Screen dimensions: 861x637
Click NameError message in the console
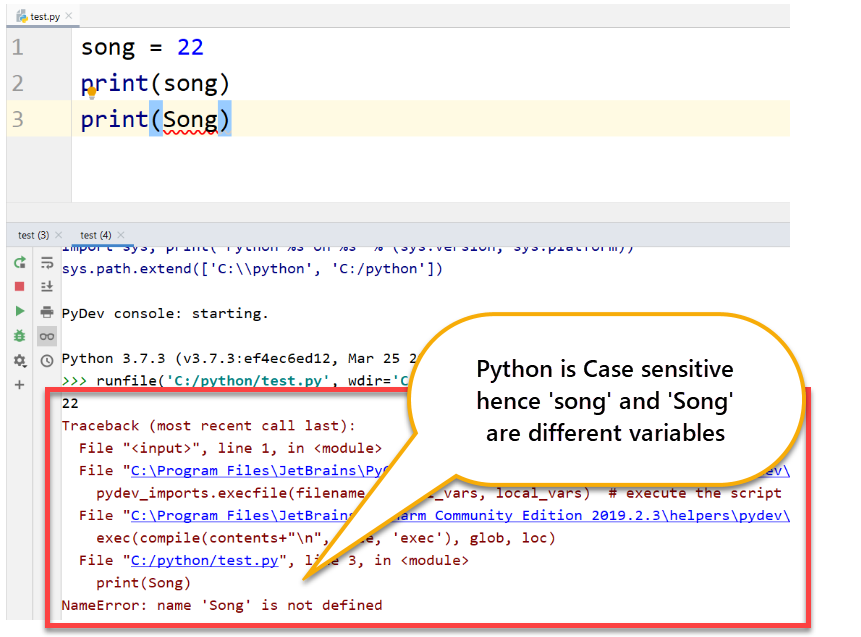[222, 606]
